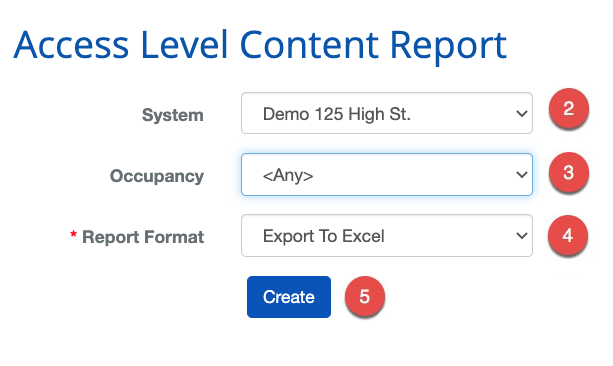Viewport: 613px width, 366px height.
Task: Click the Create button
Action: click(x=289, y=297)
